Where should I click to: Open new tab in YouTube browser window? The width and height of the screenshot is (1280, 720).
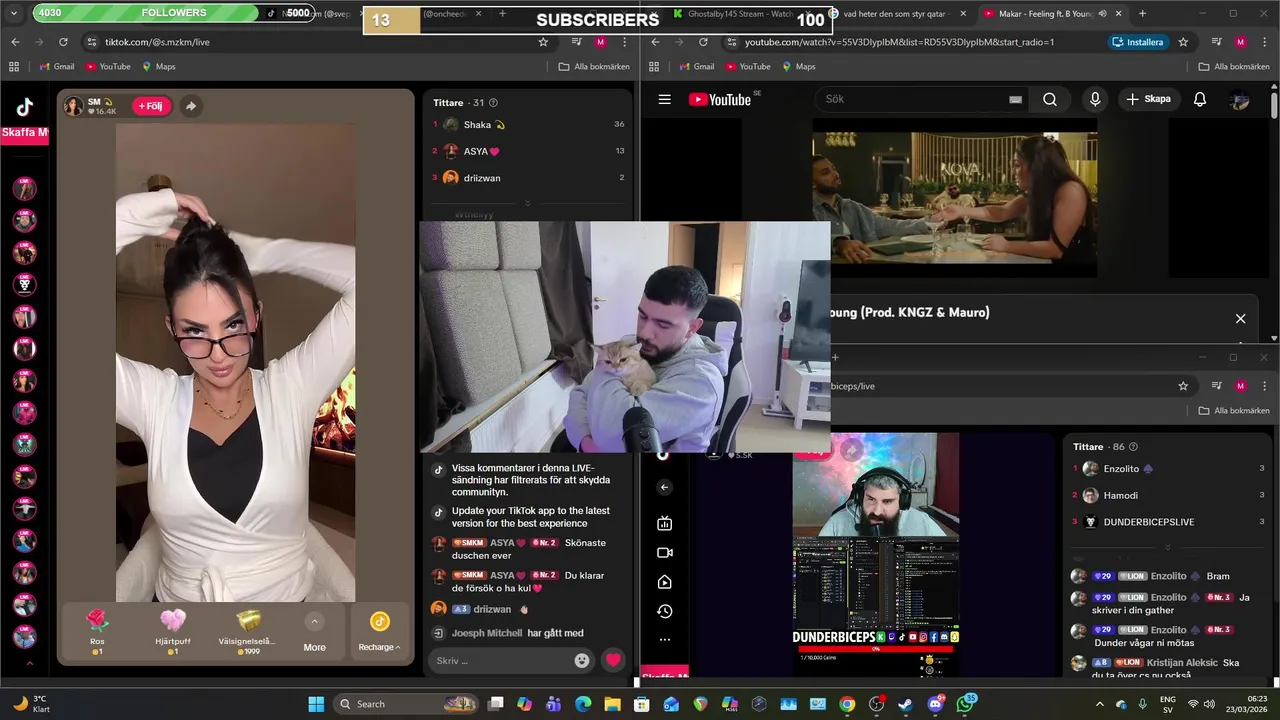(1142, 14)
